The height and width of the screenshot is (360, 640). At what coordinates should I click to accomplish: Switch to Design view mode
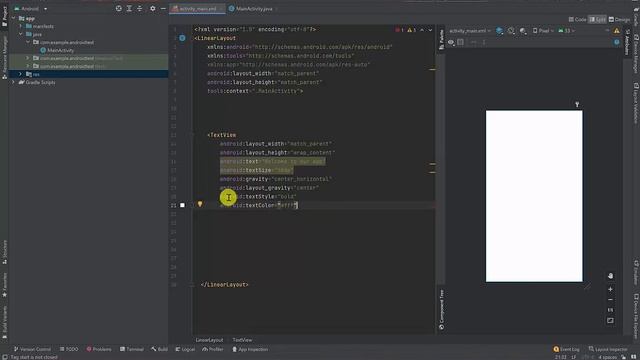(x=619, y=20)
